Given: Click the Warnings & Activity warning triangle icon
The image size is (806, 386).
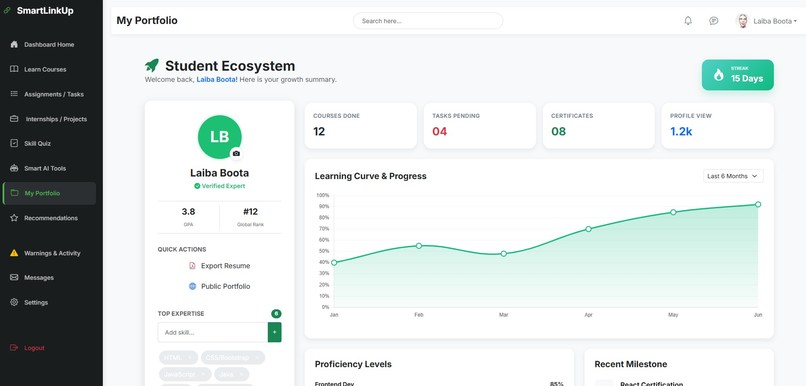Looking at the screenshot, I should pyautogui.click(x=14, y=253).
